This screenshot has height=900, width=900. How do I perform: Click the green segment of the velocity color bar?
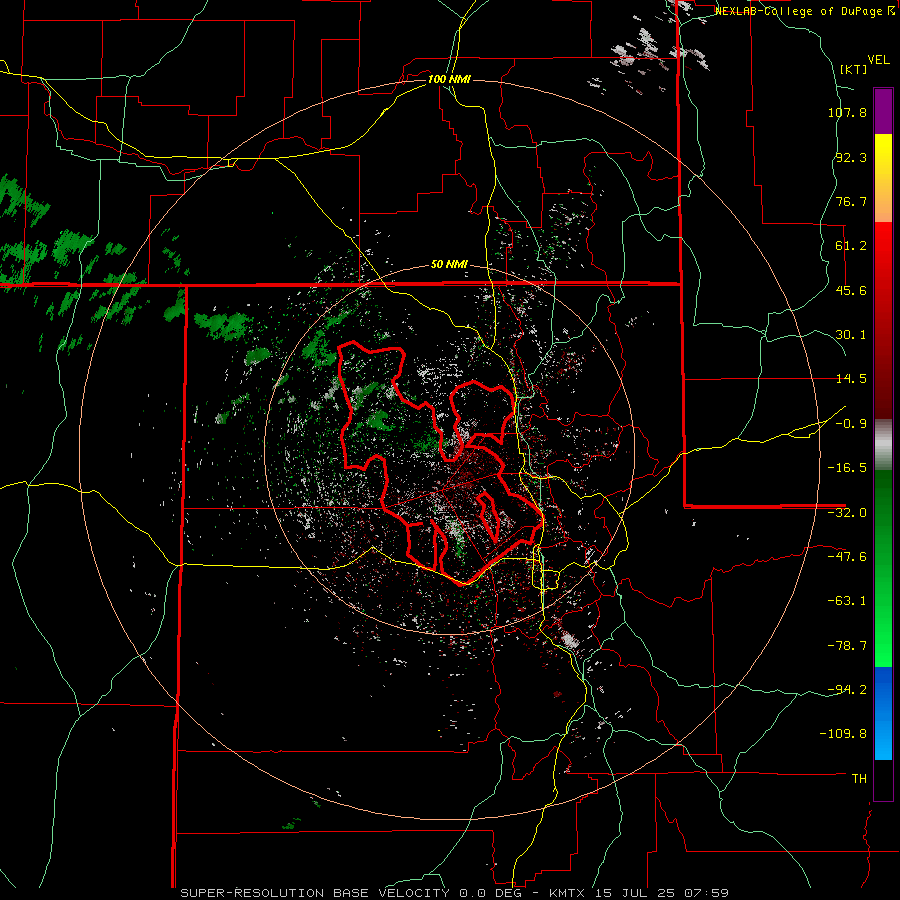click(x=883, y=568)
